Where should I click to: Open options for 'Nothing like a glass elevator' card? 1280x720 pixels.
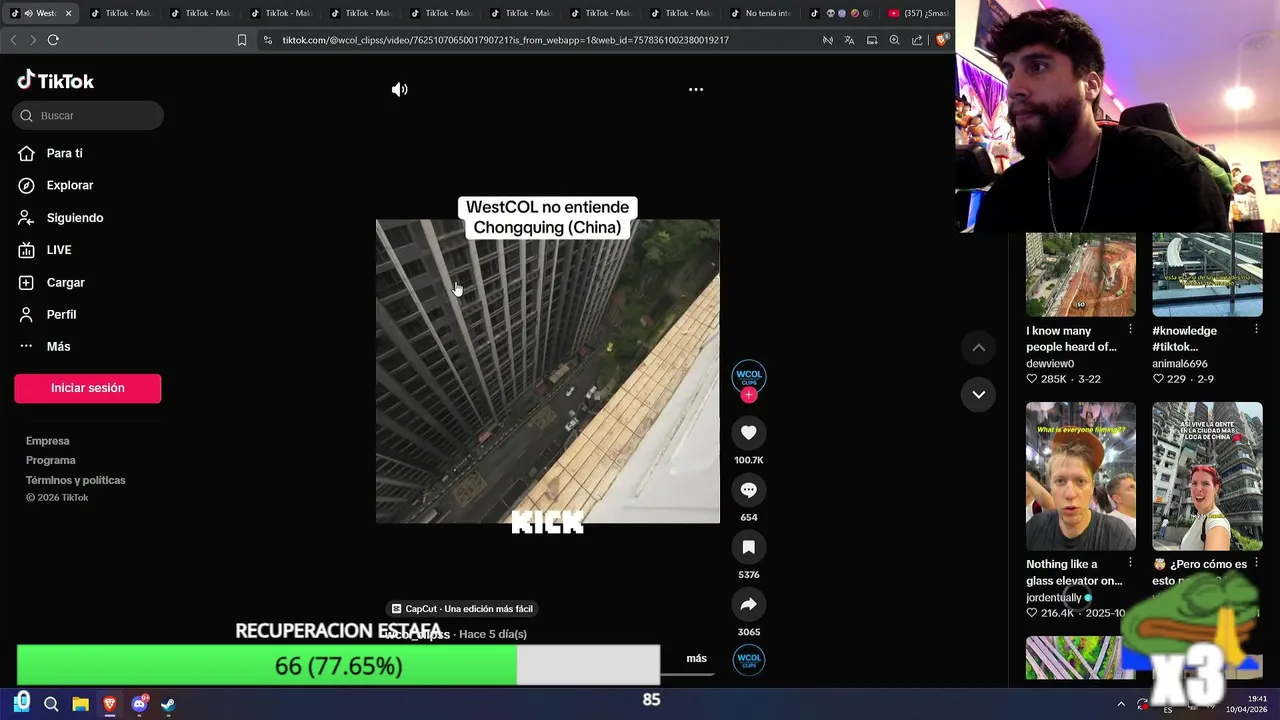[1130, 562]
